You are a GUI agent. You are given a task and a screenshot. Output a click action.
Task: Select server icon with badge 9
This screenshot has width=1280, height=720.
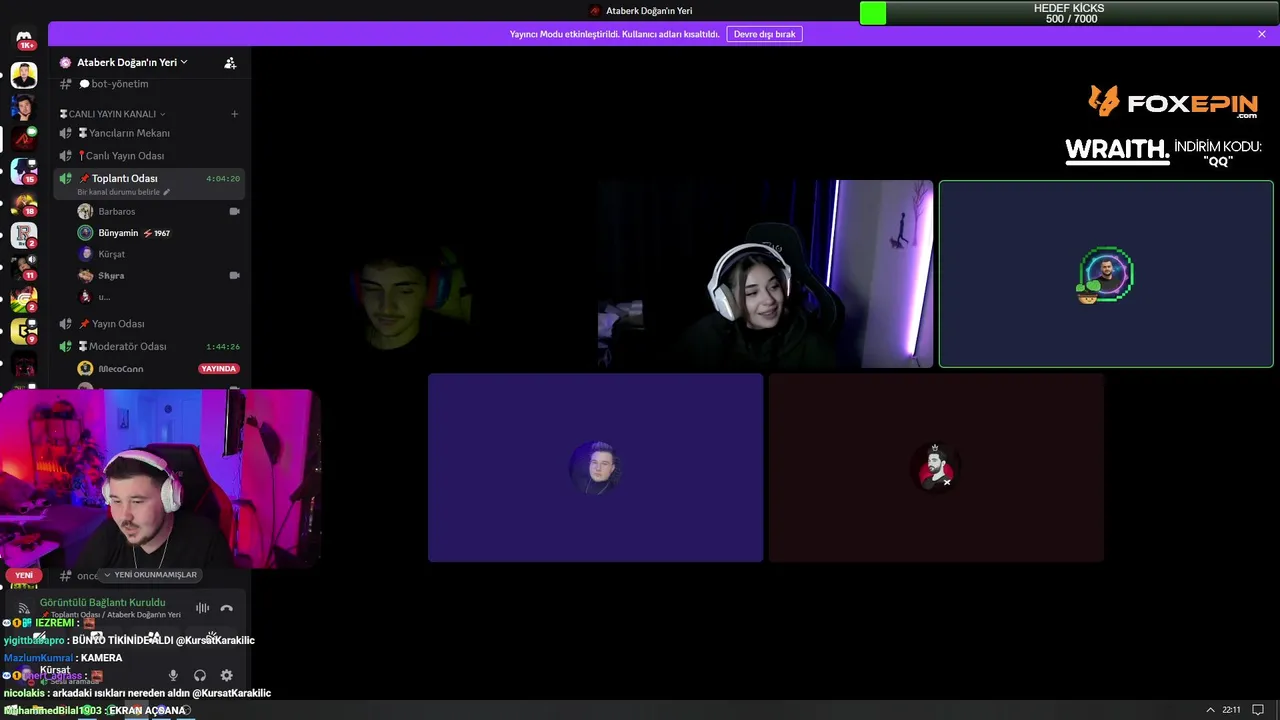(x=24, y=331)
